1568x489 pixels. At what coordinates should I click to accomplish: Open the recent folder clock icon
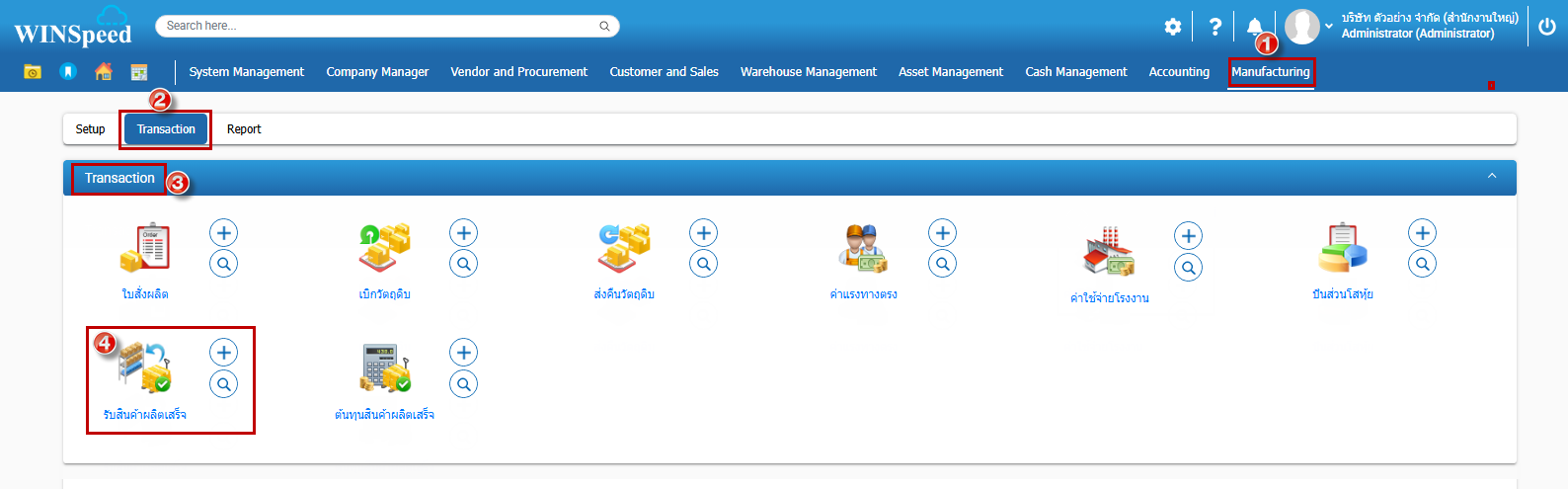(33, 72)
